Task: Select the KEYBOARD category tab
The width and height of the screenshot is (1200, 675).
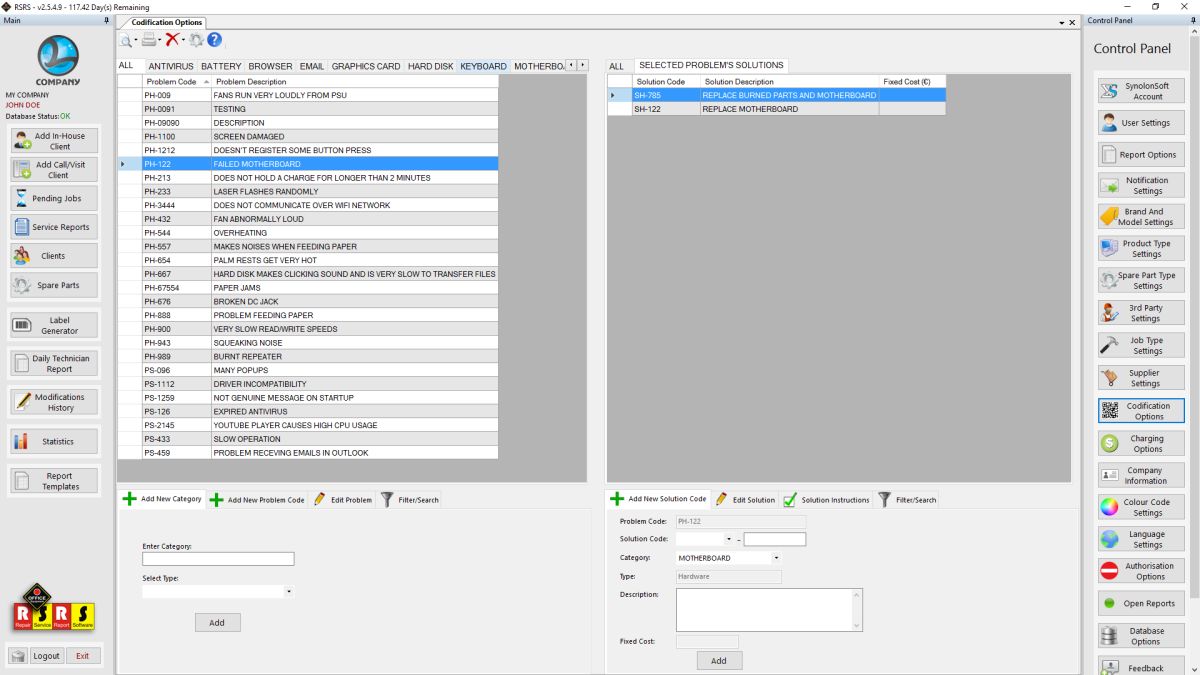Action: (483, 66)
